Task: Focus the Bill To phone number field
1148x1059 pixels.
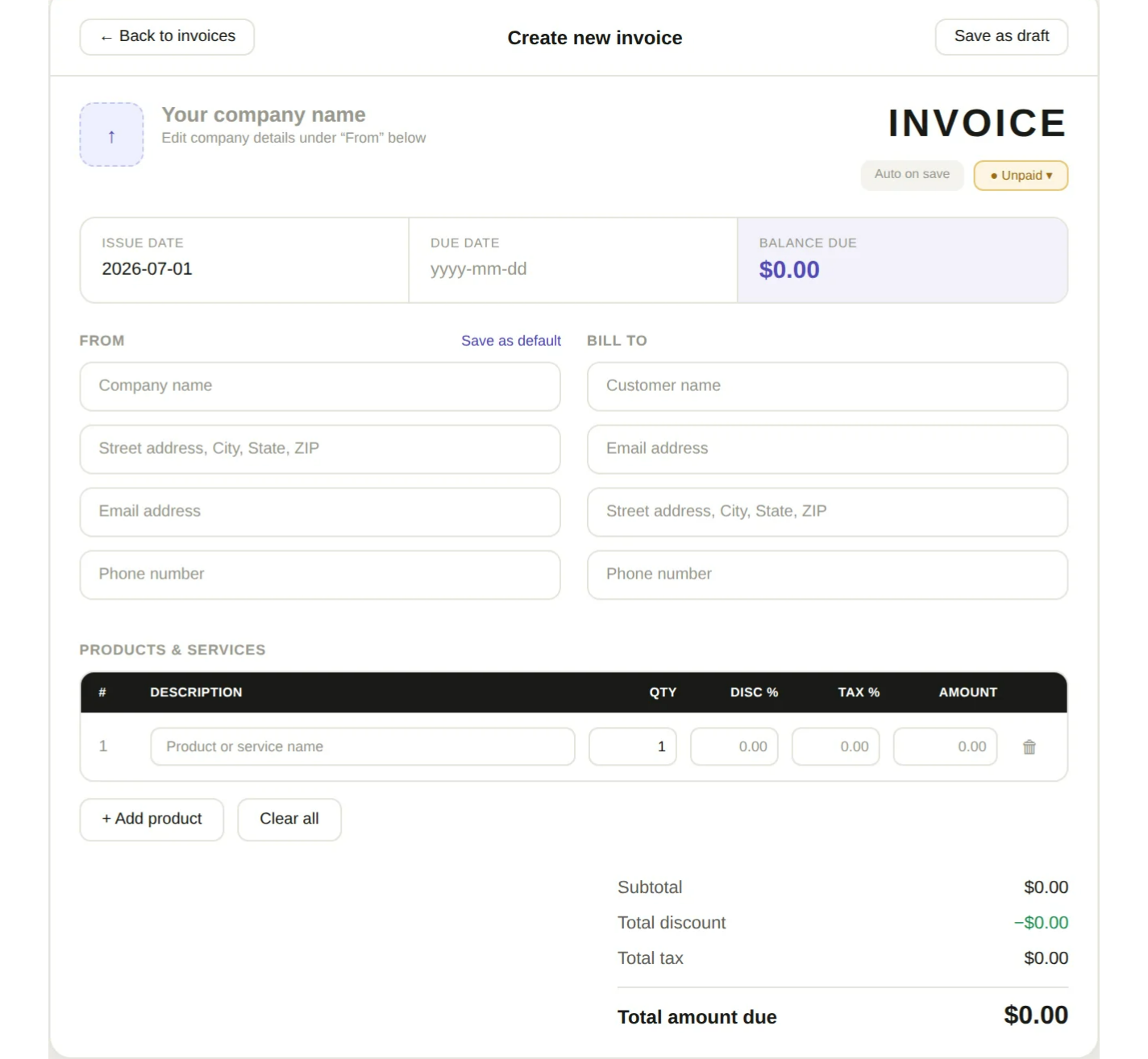Action: tap(827, 575)
